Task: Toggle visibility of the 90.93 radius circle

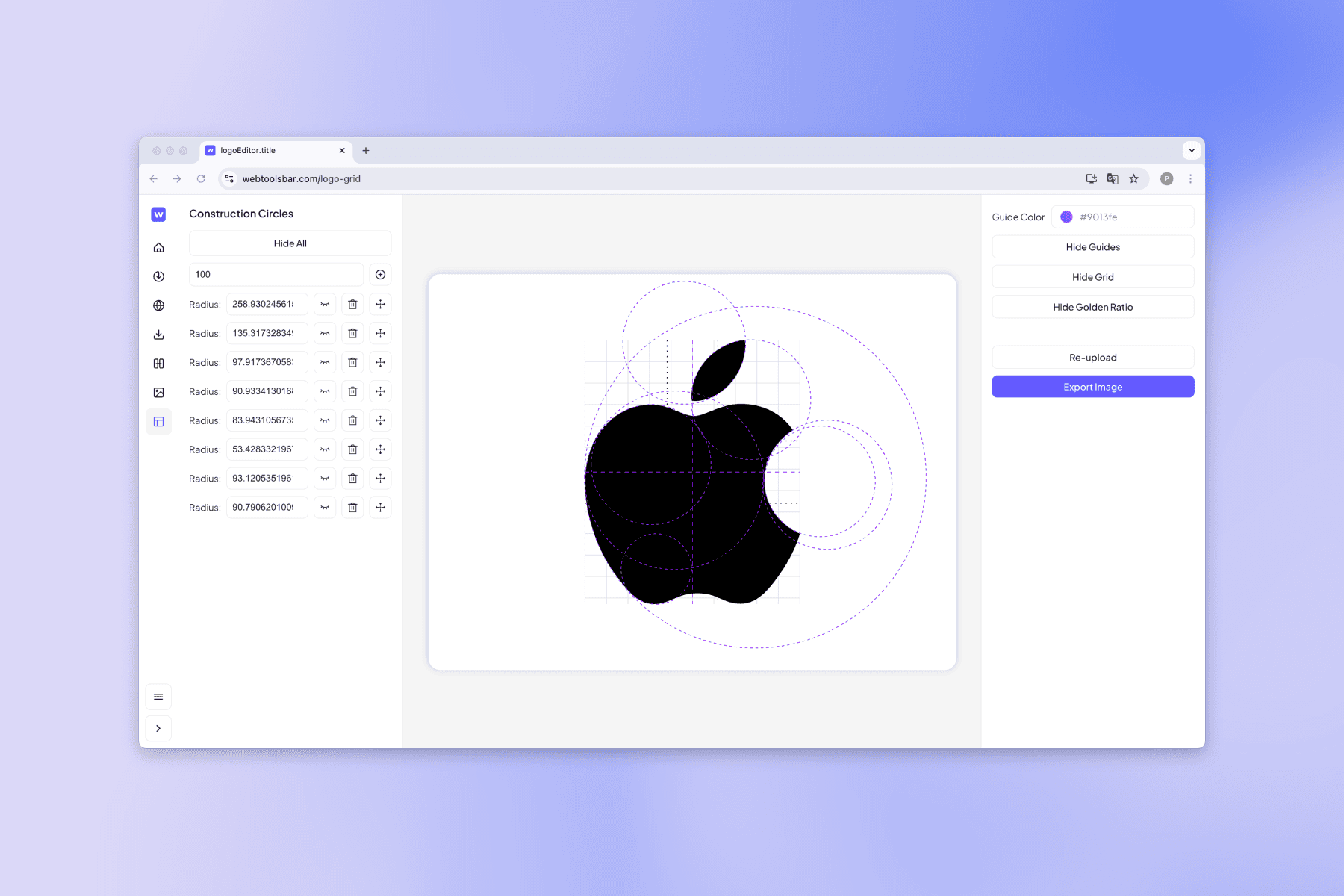Action: pos(325,391)
